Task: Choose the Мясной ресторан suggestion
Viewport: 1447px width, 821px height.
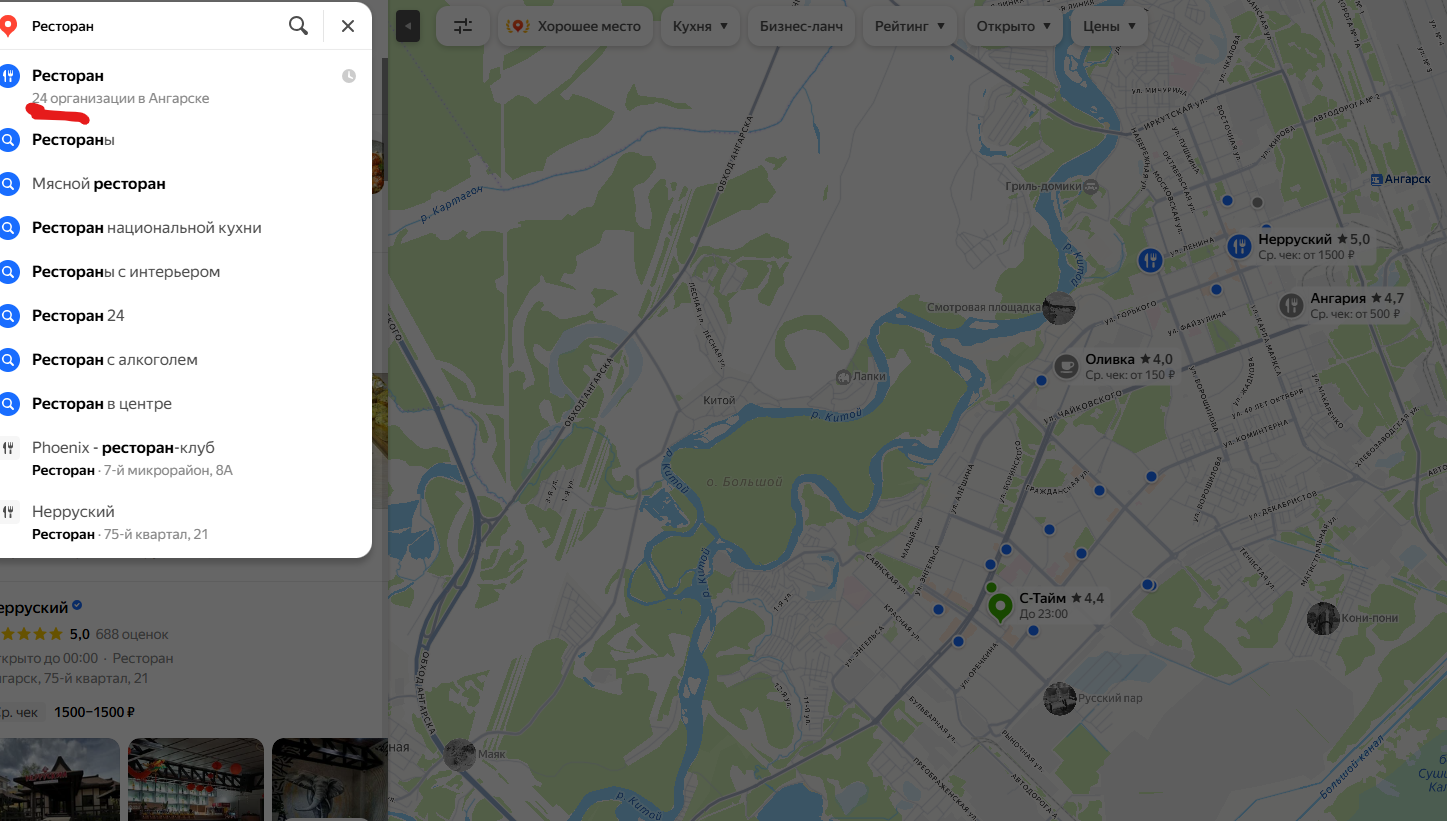Action: click(x=186, y=184)
